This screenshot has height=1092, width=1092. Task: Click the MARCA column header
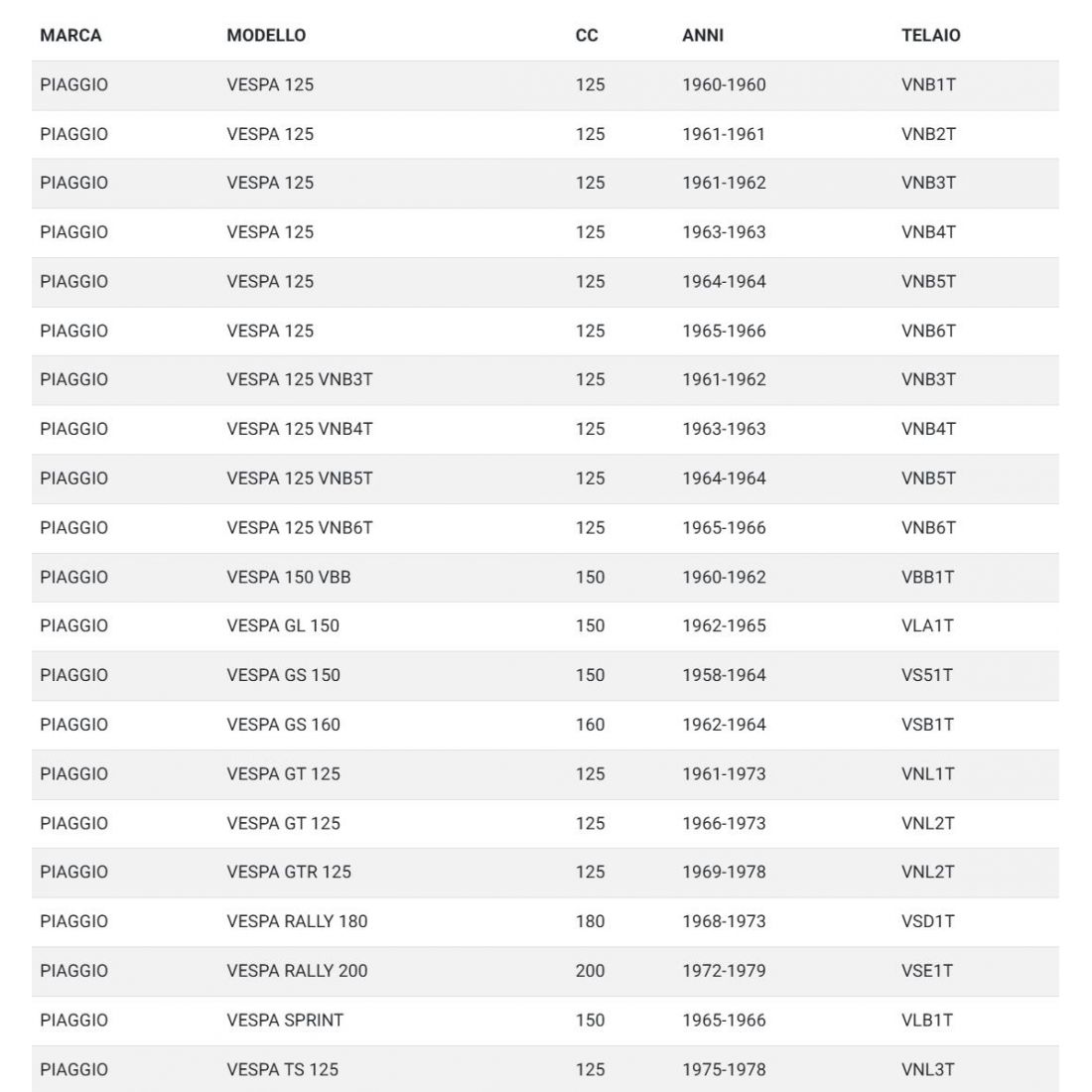(70, 35)
